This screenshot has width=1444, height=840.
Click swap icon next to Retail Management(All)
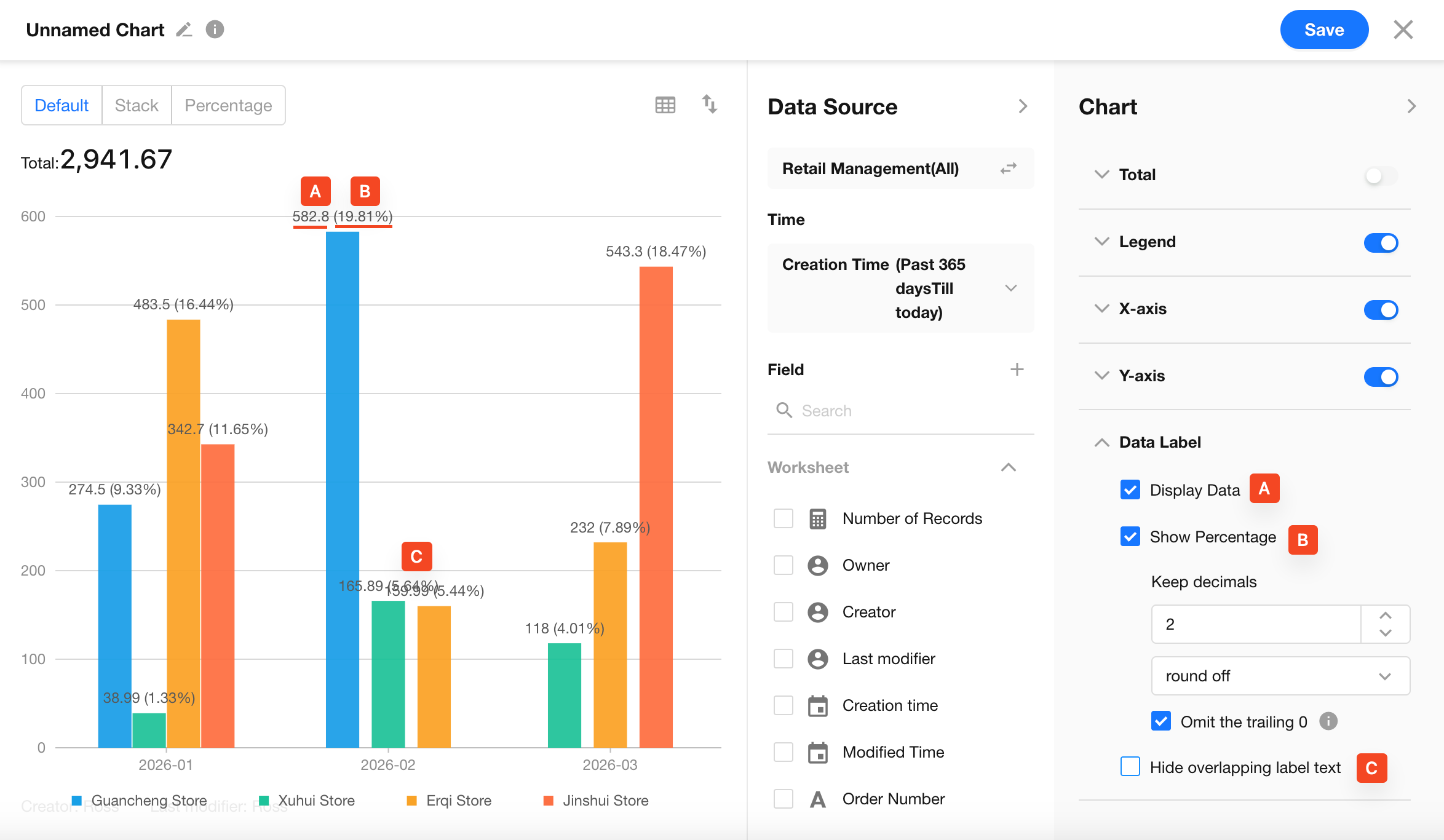click(1009, 168)
